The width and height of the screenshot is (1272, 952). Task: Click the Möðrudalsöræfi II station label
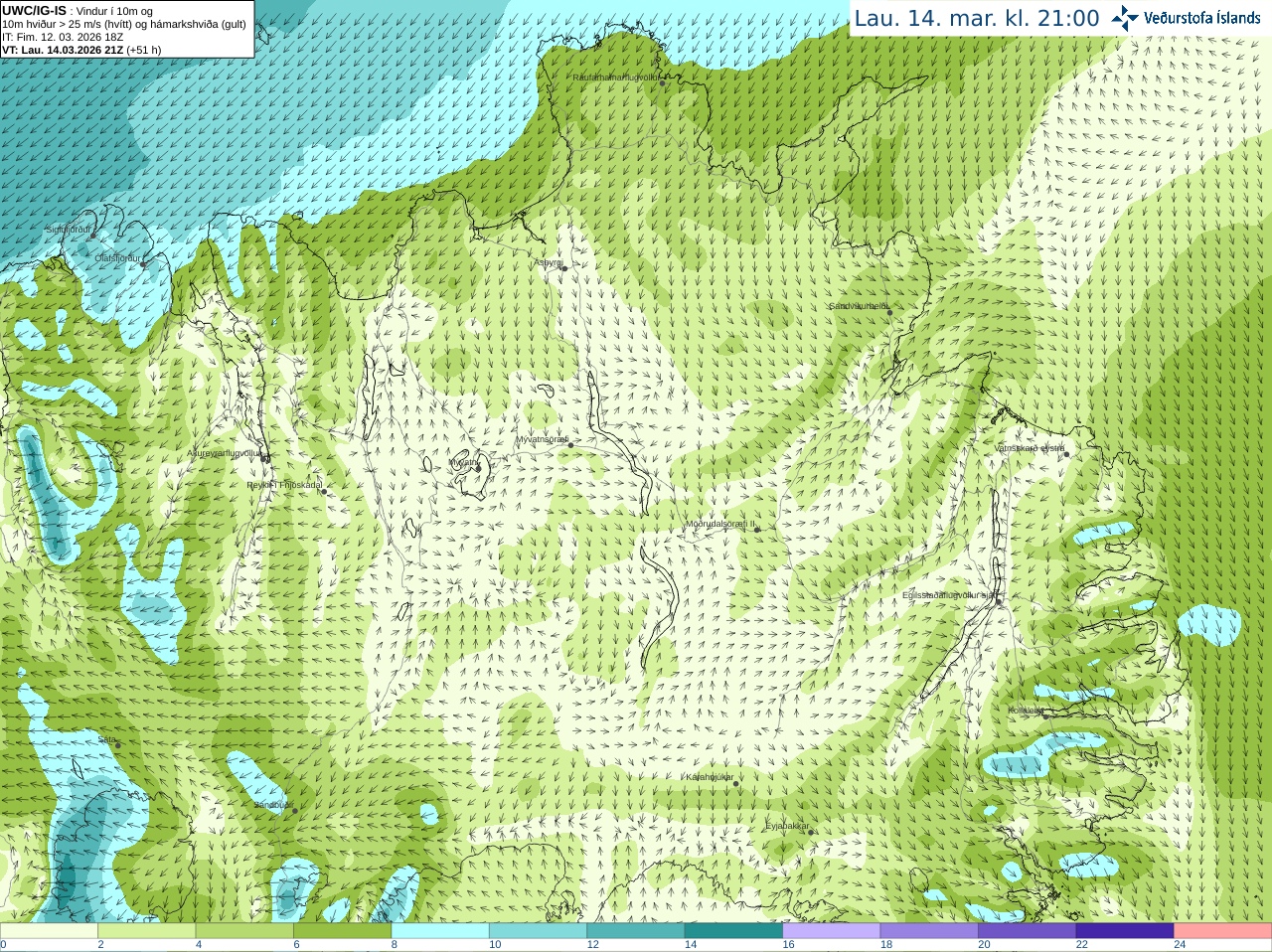click(x=720, y=523)
